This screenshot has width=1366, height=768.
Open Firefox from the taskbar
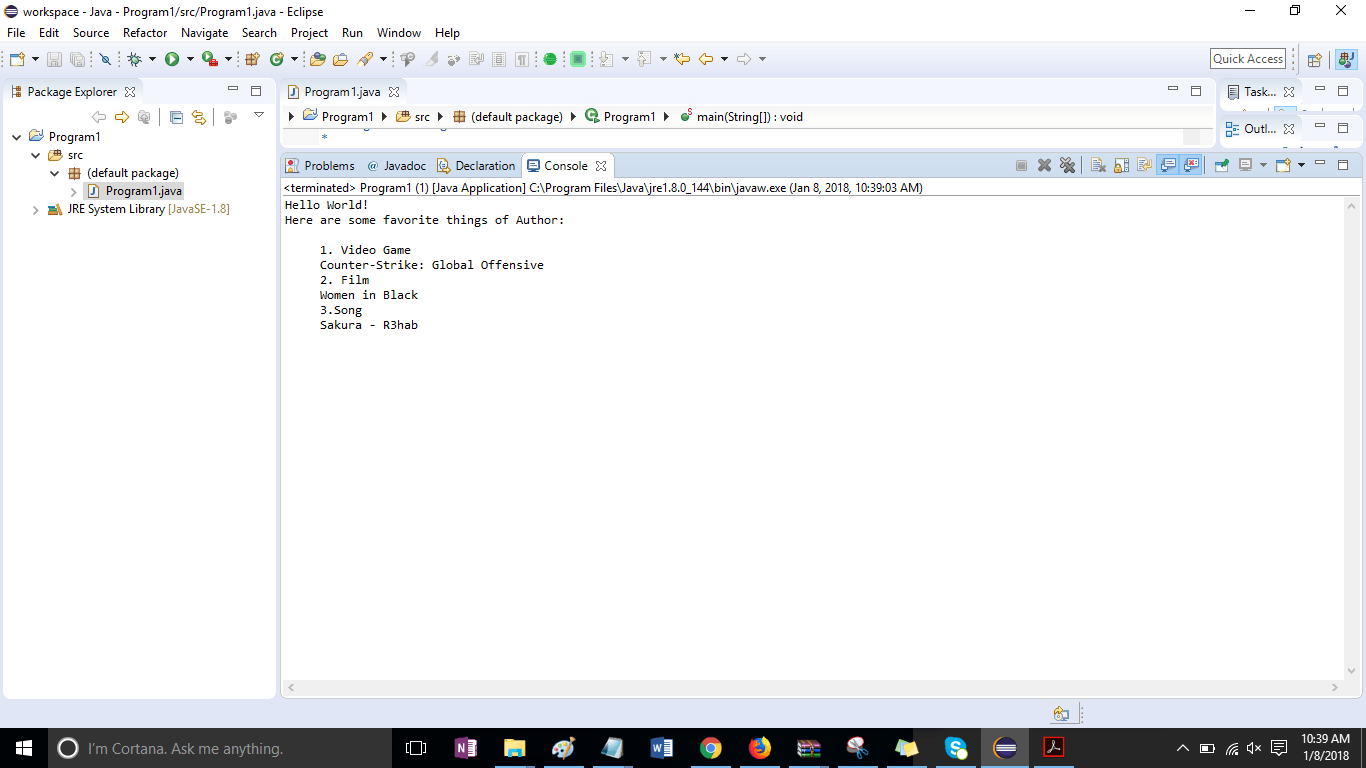[x=760, y=748]
